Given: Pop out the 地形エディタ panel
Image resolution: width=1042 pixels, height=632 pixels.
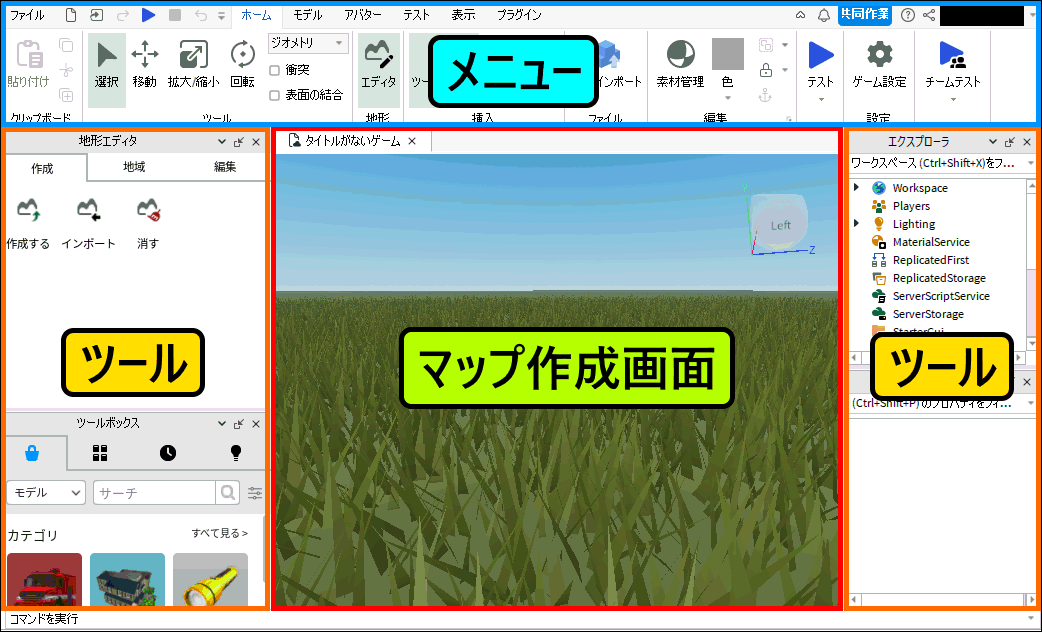Looking at the screenshot, I should point(239,142).
